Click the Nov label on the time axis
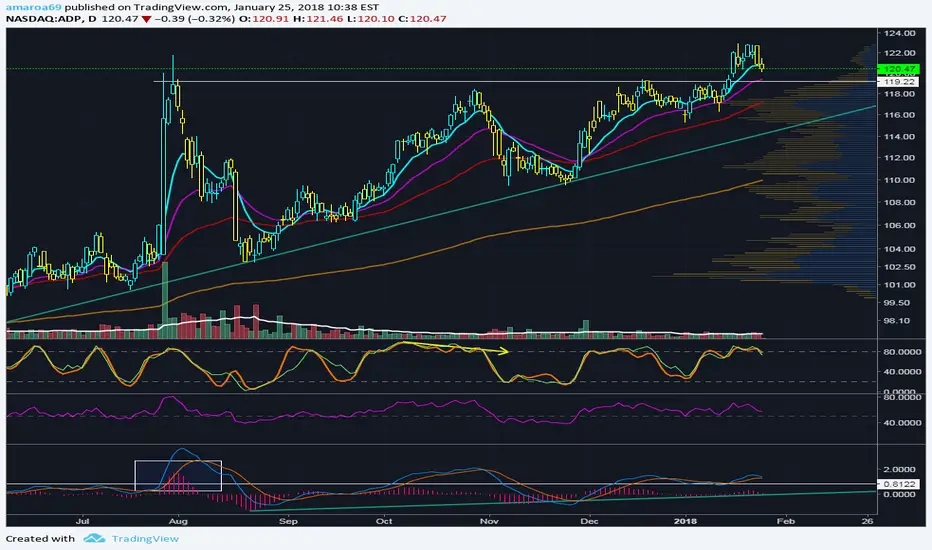Viewport: 932px width, 550px height. (489, 521)
